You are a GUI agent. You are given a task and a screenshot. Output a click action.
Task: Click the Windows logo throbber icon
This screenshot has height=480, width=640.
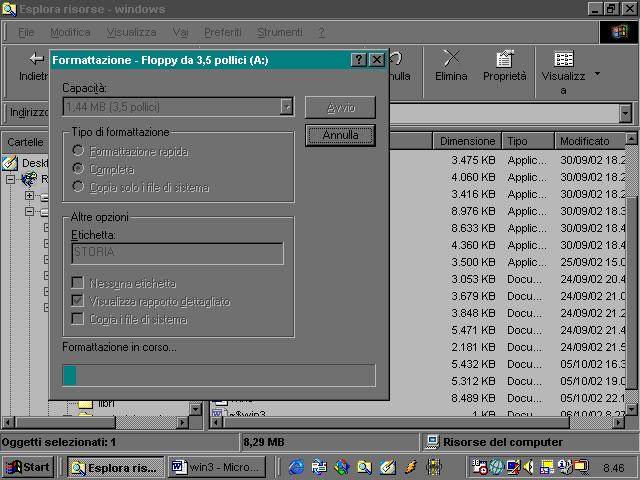pos(619,32)
